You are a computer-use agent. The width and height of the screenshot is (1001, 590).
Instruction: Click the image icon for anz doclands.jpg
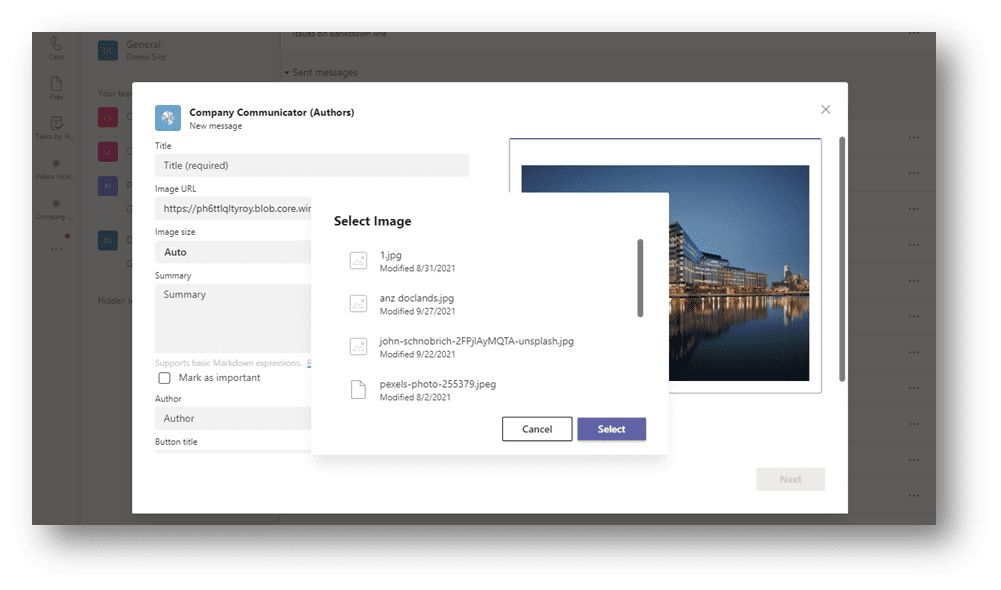pyautogui.click(x=358, y=303)
